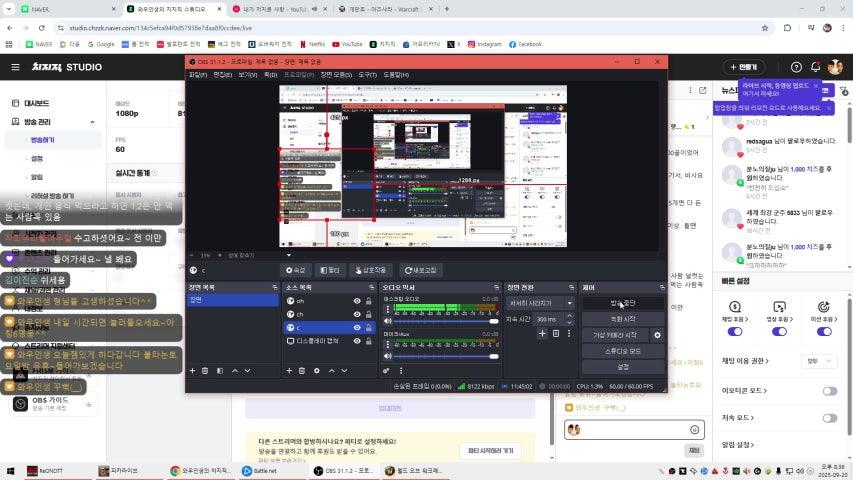
Task: Toggle visibility of display capture source
Action: (357, 341)
